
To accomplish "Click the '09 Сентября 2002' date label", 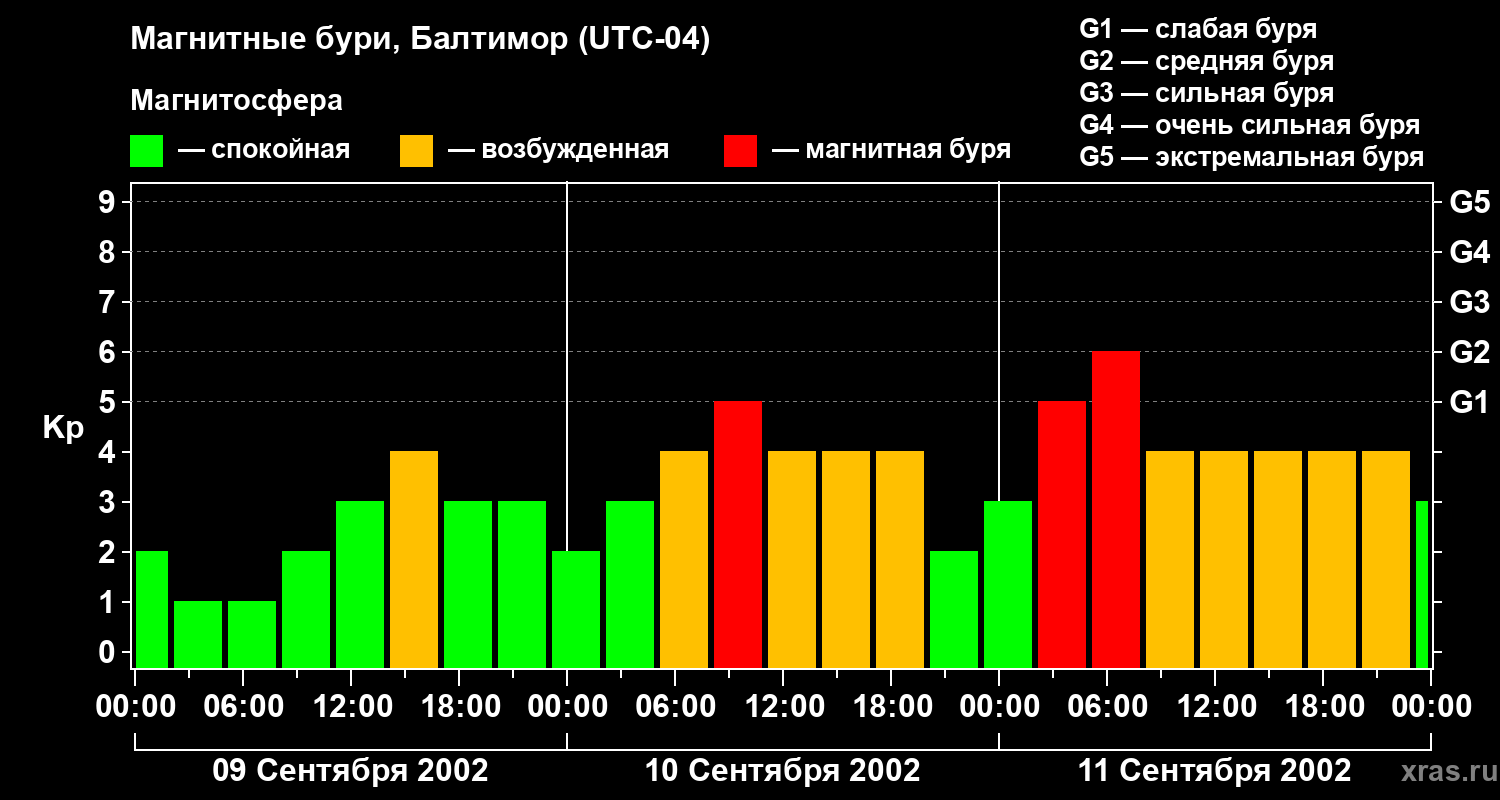I will click(x=351, y=771).
